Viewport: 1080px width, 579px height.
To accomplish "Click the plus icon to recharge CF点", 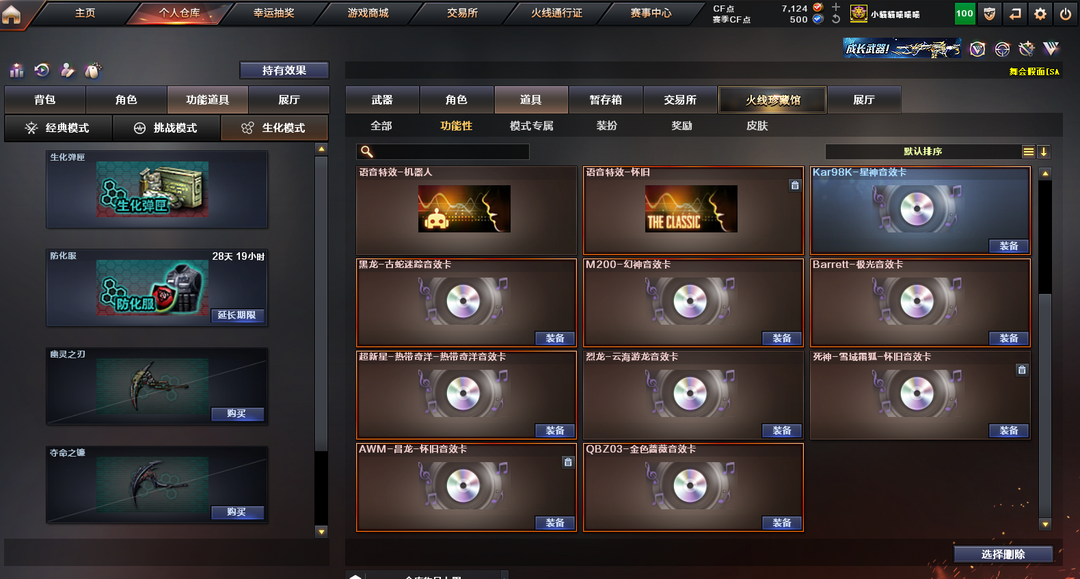I will pyautogui.click(x=835, y=8).
